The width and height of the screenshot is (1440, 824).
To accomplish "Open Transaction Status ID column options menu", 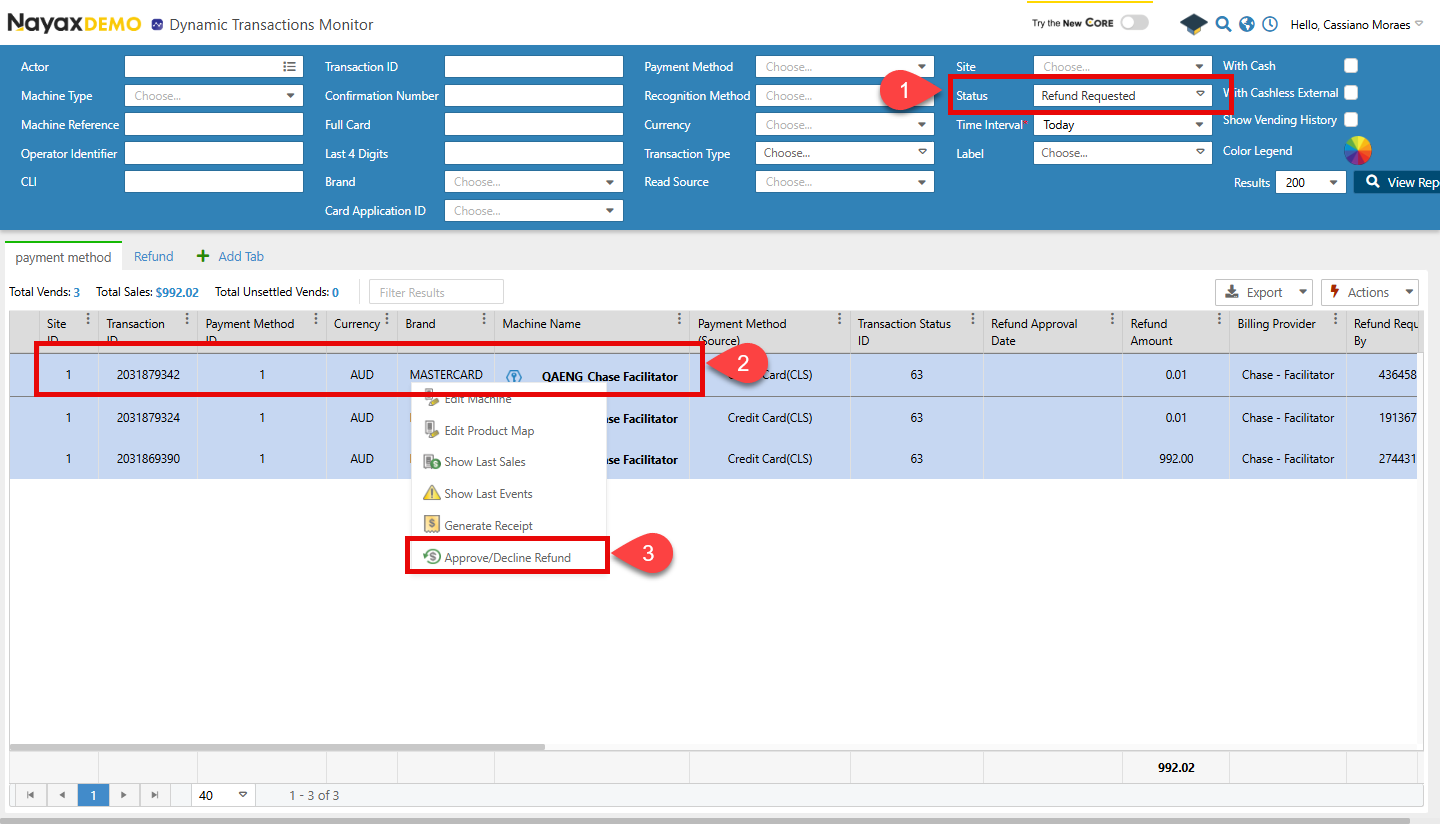I will coord(972,320).
